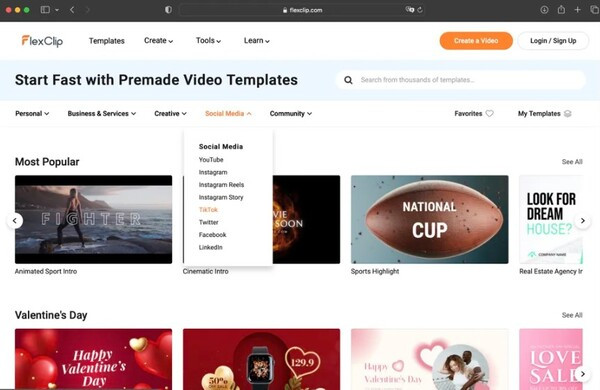Select Instagram Story from the menu
The width and height of the screenshot is (600, 390).
221,197
